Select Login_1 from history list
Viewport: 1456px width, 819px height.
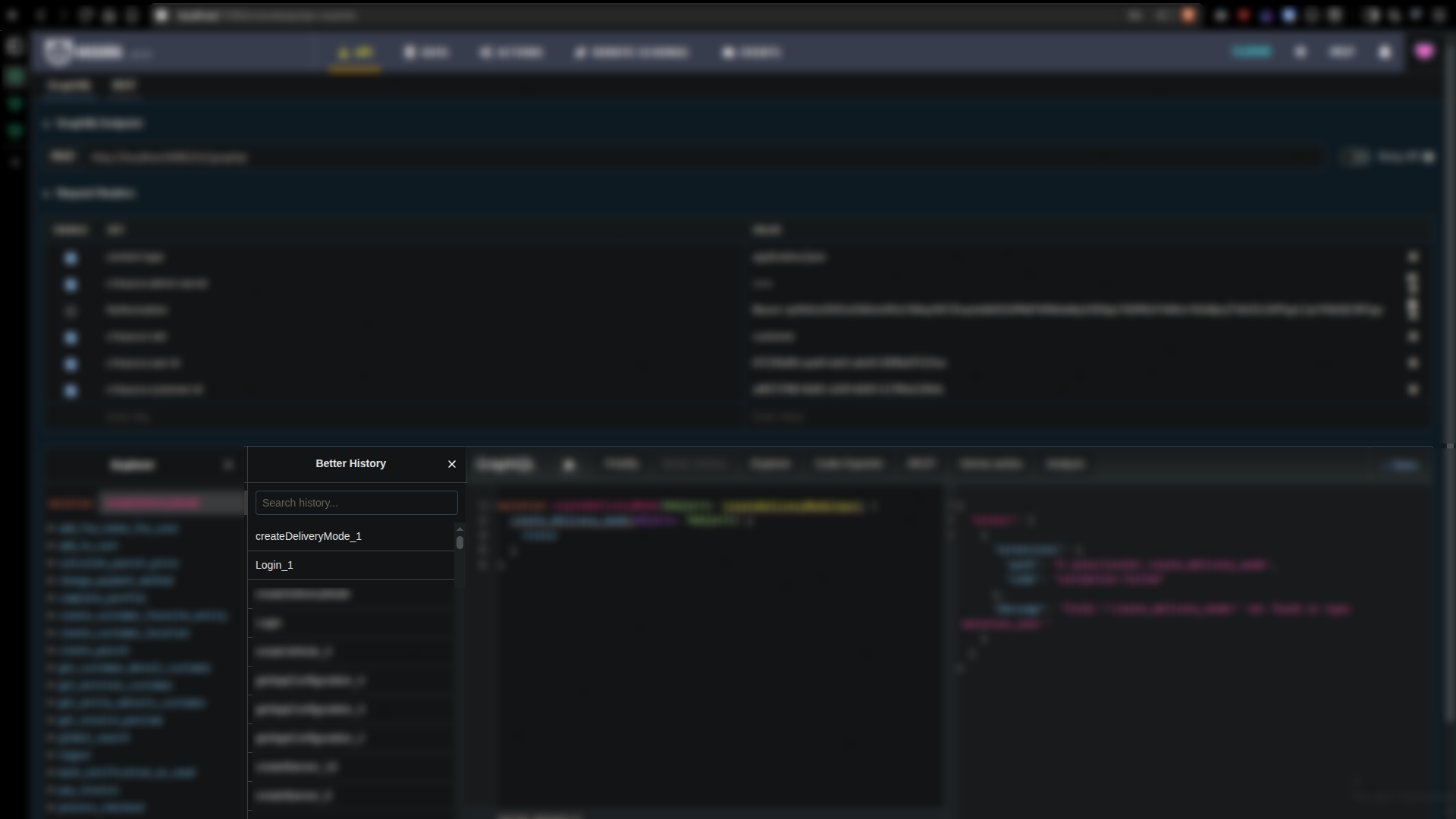[x=275, y=565]
